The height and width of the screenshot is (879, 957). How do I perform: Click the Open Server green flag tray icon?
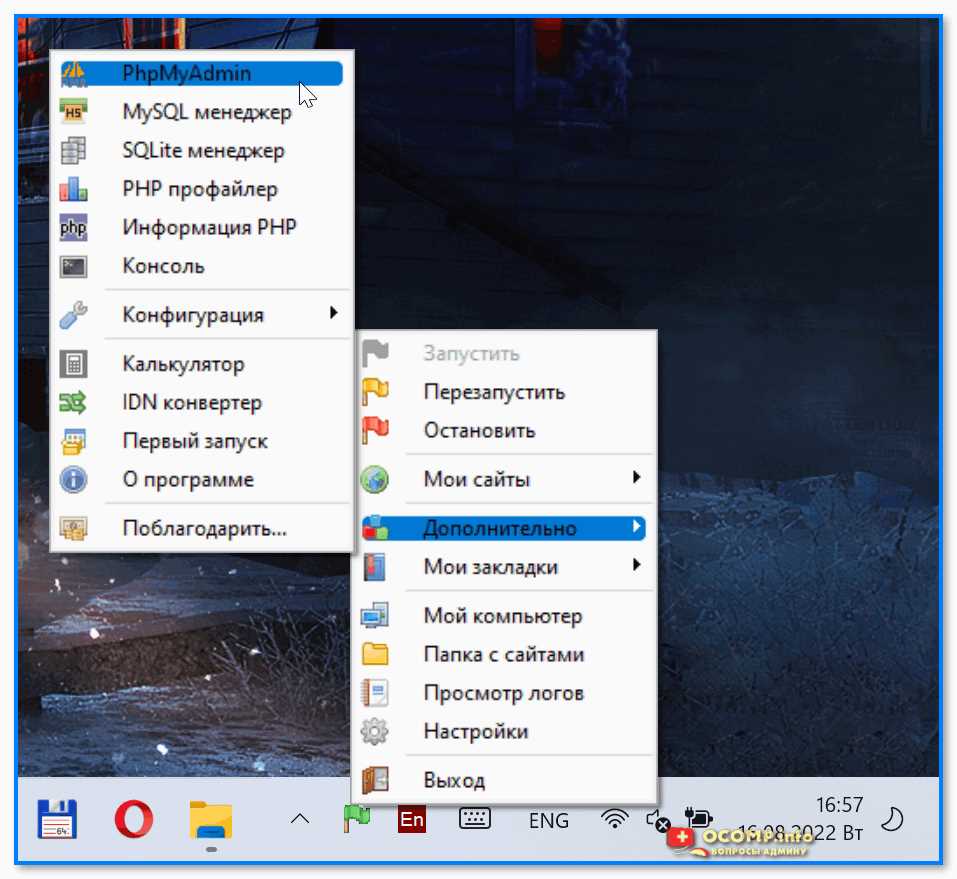357,820
